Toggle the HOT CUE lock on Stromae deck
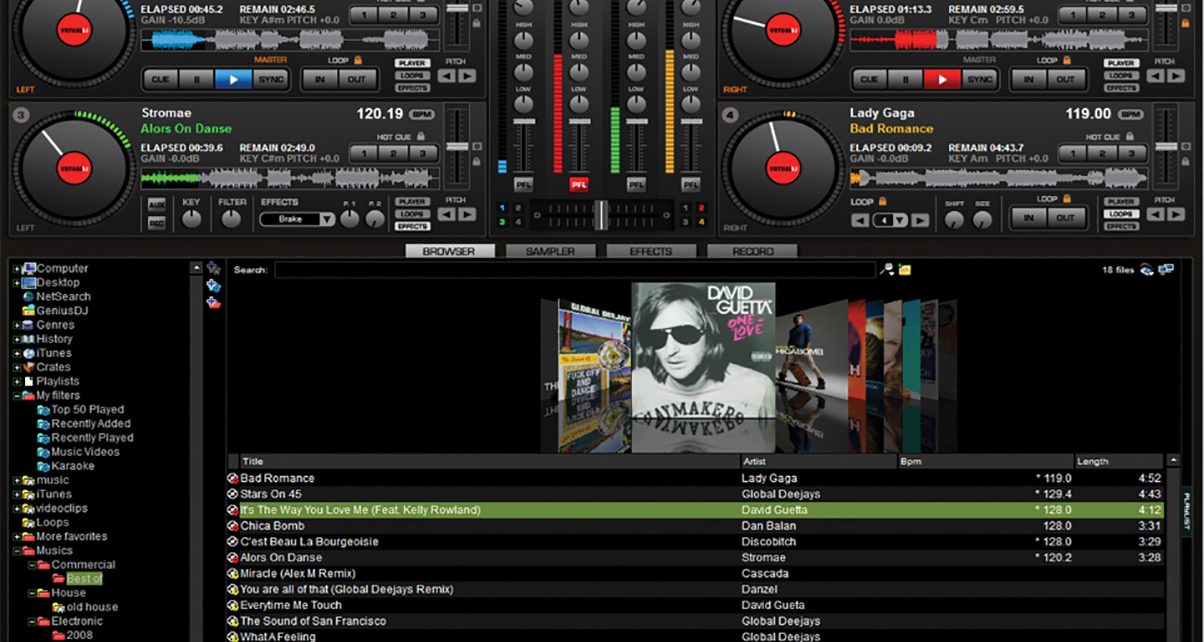 [x=420, y=136]
